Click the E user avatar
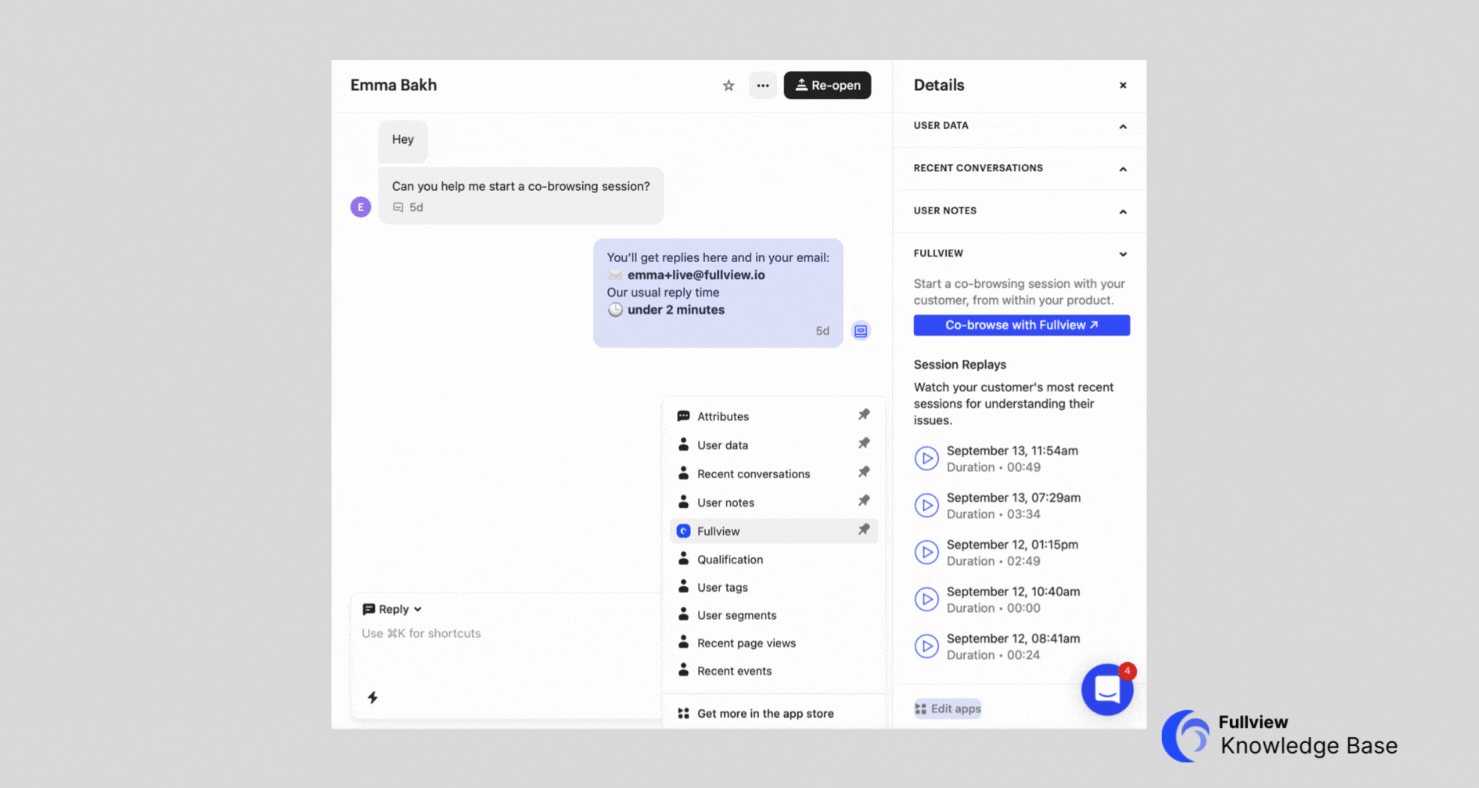The height and width of the screenshot is (788, 1479). coord(361,207)
